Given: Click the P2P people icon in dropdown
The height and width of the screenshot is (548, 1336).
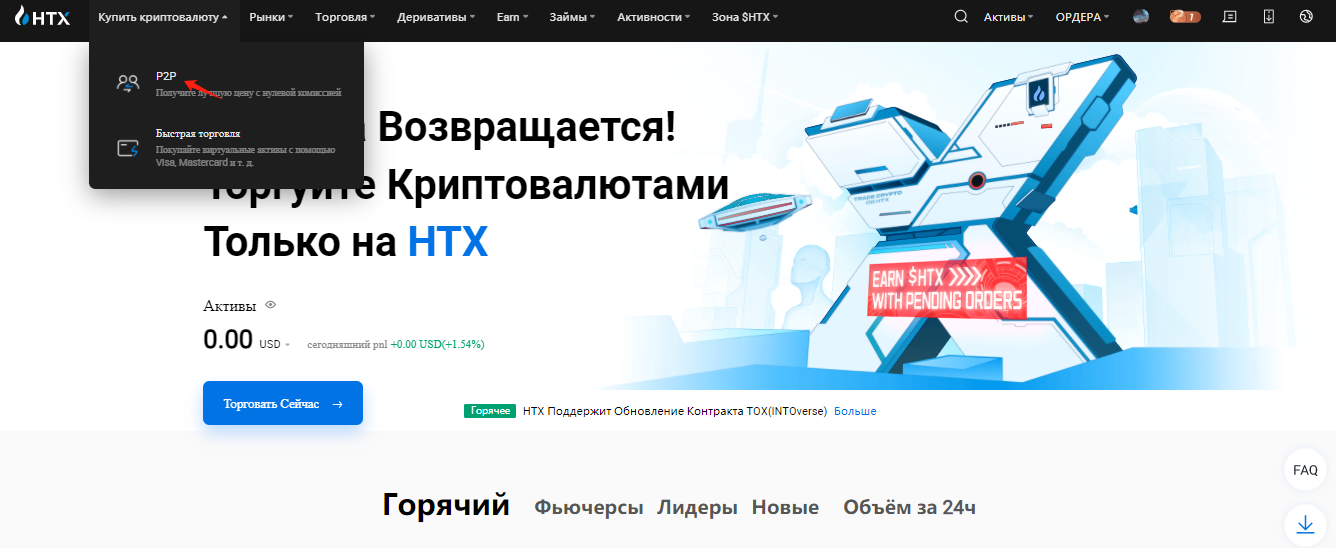Looking at the screenshot, I should click(128, 84).
